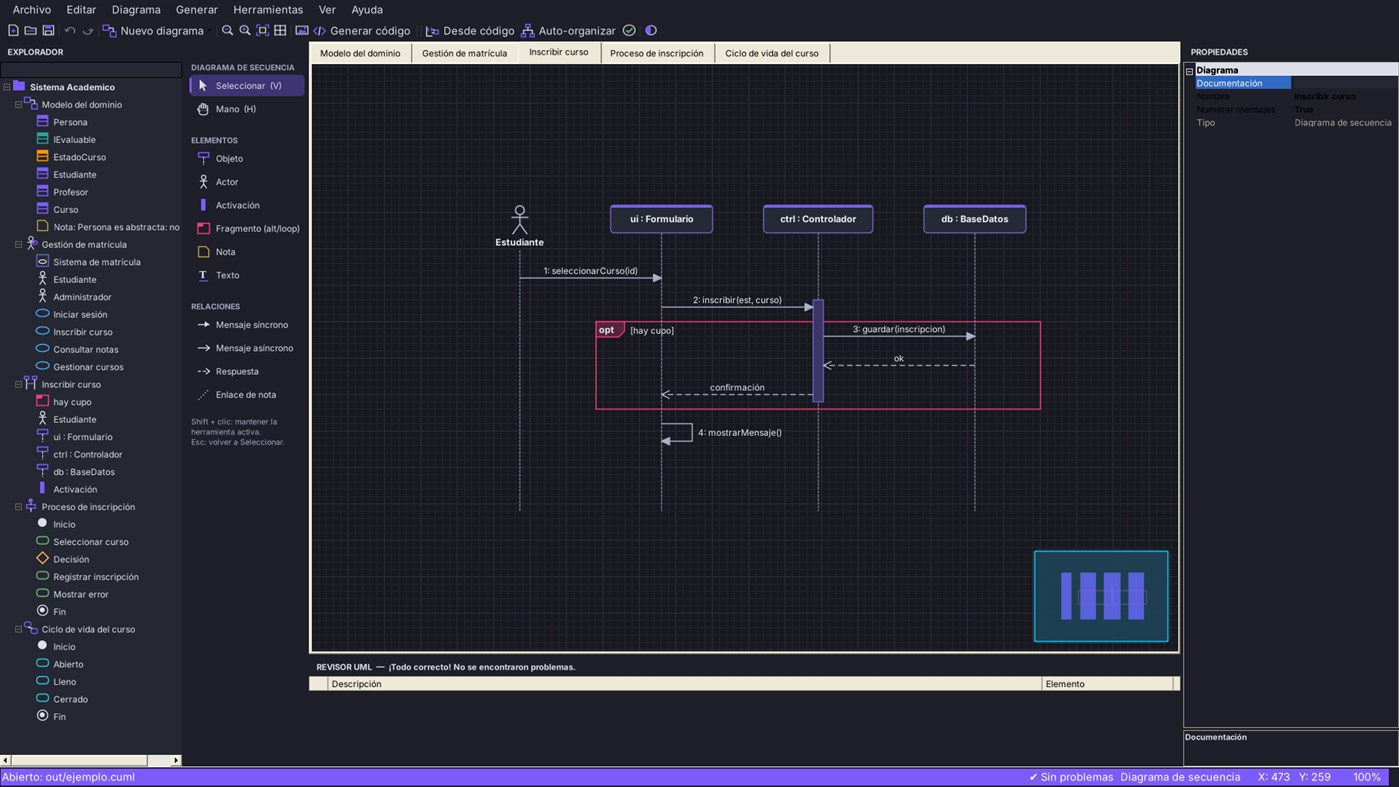The image size is (1399, 787).
Task: Collapse Modelo del dominio tree node
Action: (x=18, y=104)
